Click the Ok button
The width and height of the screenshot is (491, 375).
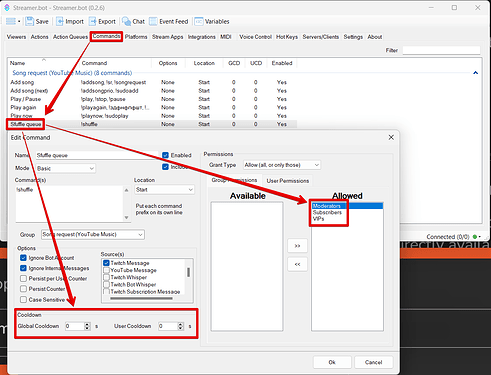[x=332, y=362]
